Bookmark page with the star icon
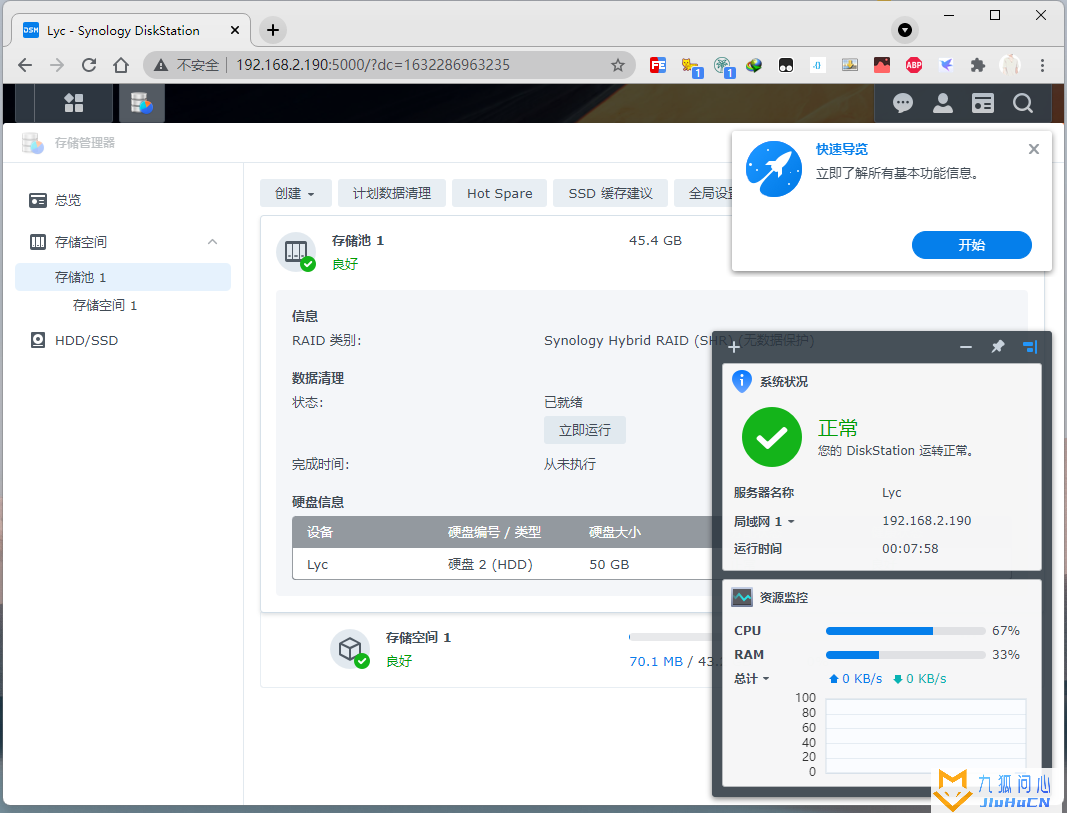Image resolution: width=1067 pixels, height=813 pixels. [617, 65]
